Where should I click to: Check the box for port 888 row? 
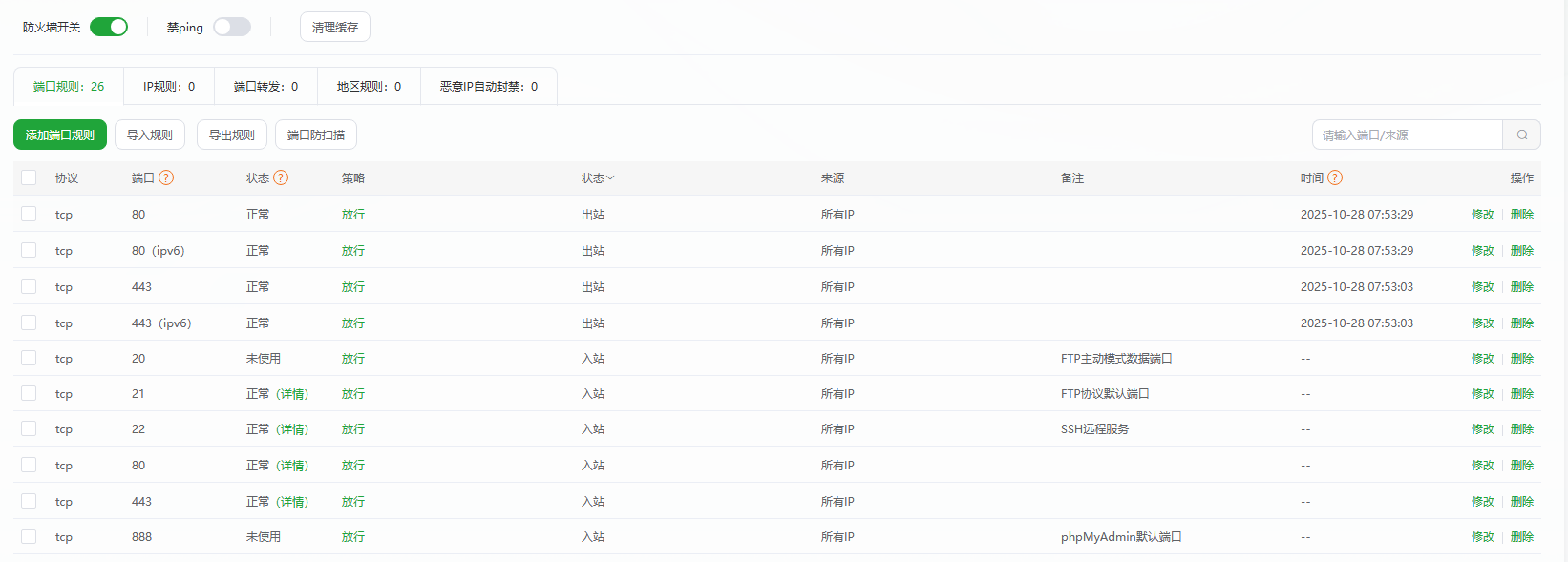pyautogui.click(x=29, y=536)
